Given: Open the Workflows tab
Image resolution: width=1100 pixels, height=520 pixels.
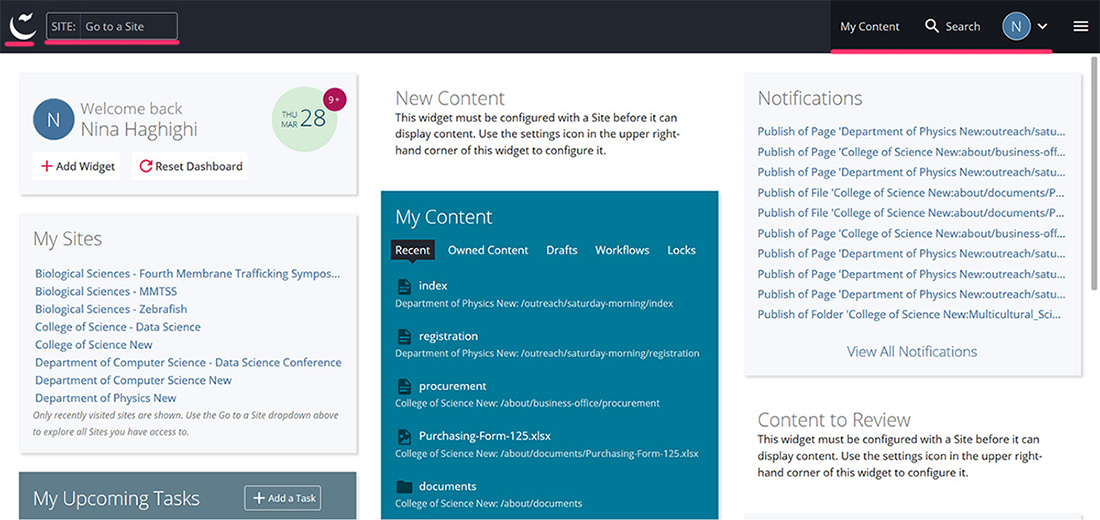Looking at the screenshot, I should tap(622, 250).
